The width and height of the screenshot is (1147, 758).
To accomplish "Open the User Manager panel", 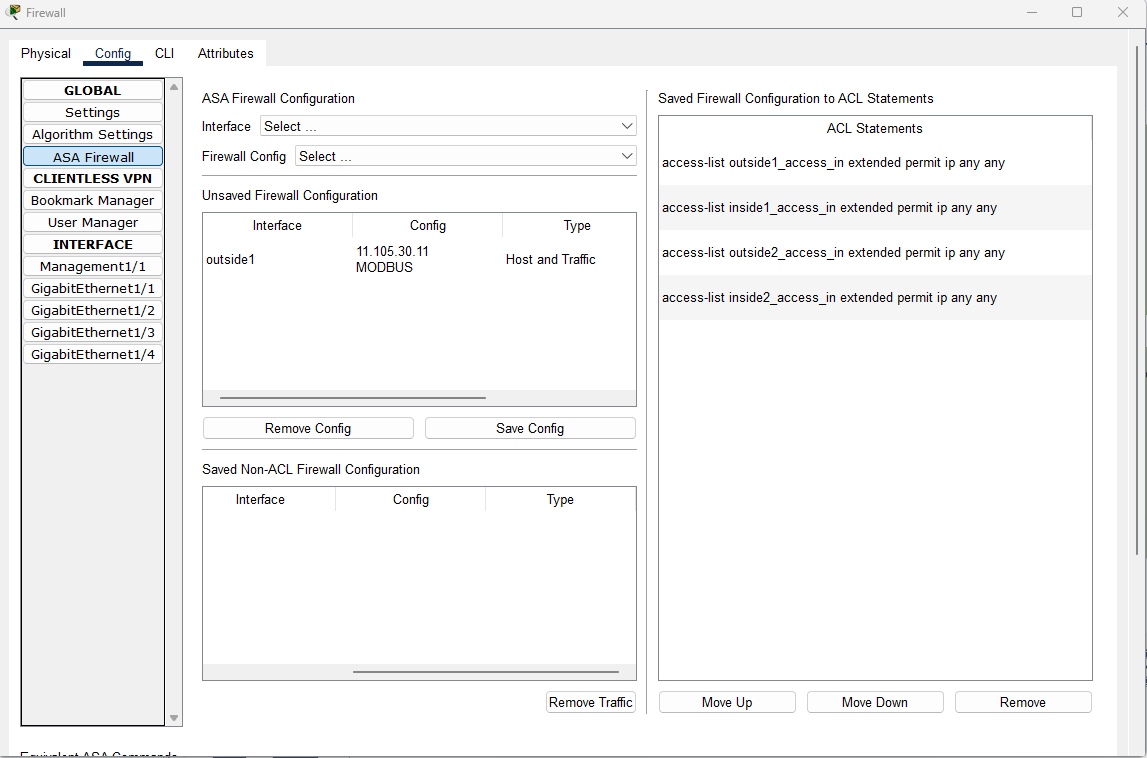I will [x=92, y=222].
